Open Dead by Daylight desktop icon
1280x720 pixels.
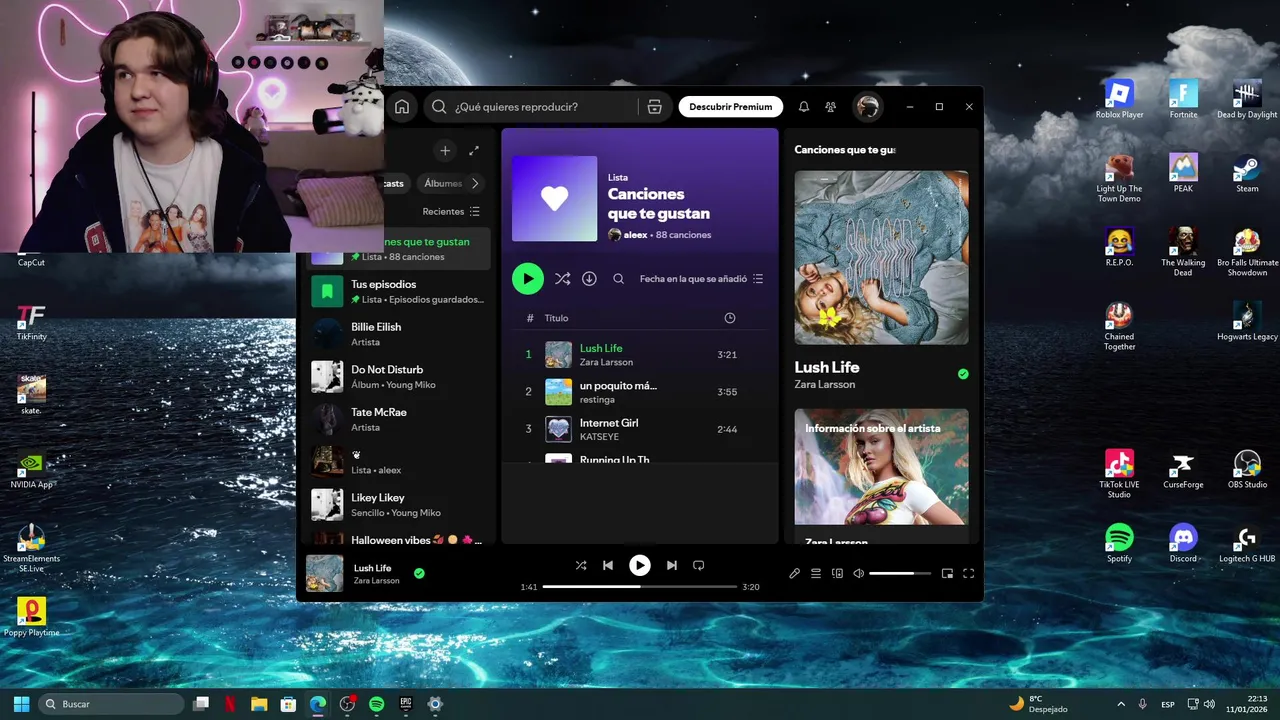pos(1247,100)
